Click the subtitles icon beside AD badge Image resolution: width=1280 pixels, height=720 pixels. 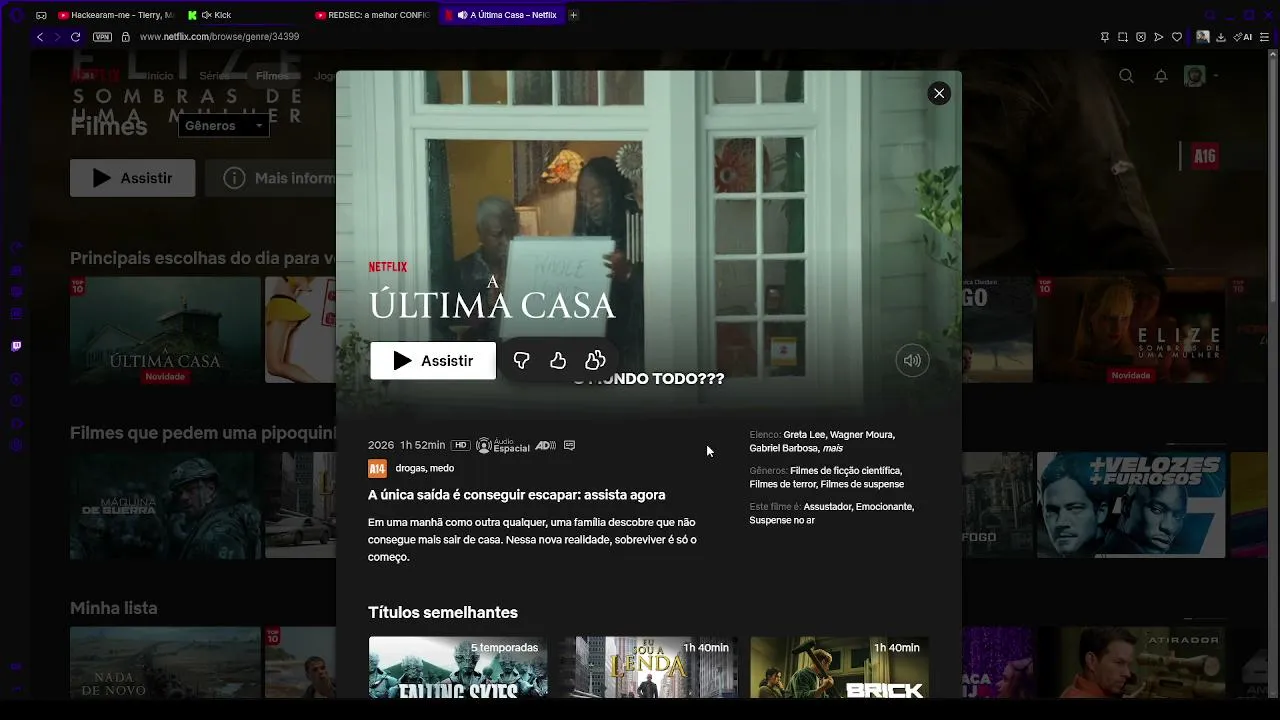[570, 445]
